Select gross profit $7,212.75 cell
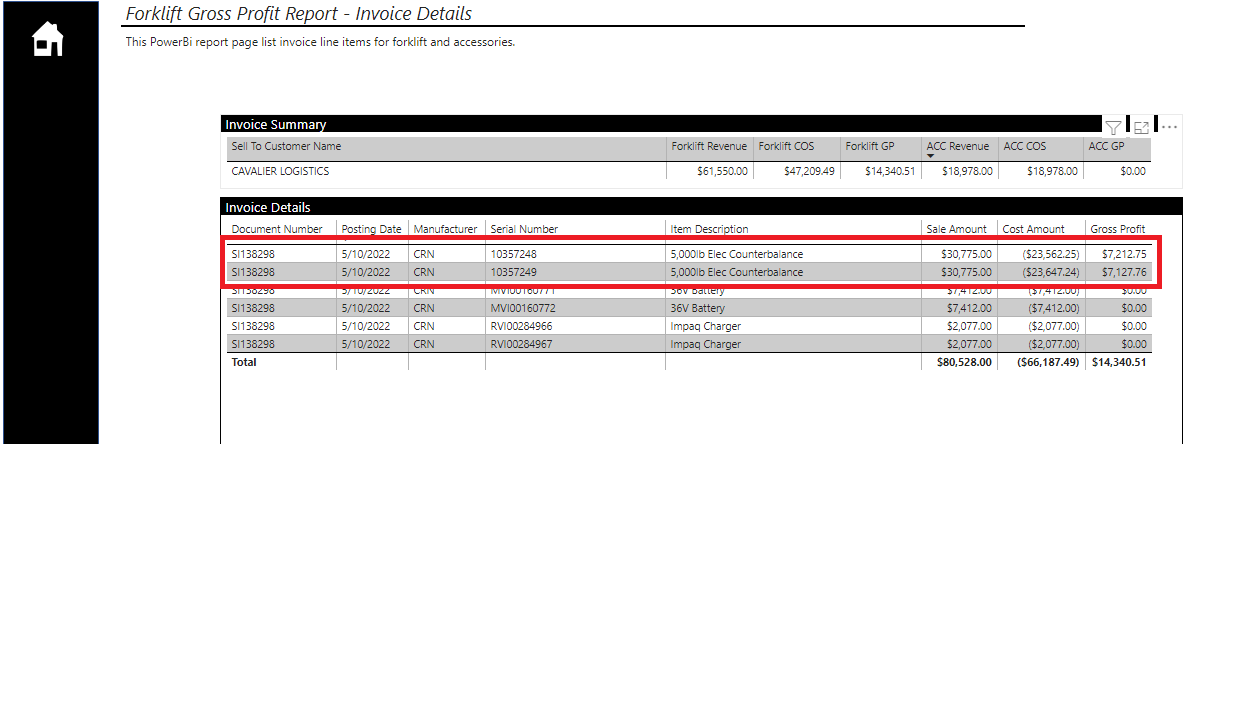The width and height of the screenshot is (1242, 720). coord(1124,254)
